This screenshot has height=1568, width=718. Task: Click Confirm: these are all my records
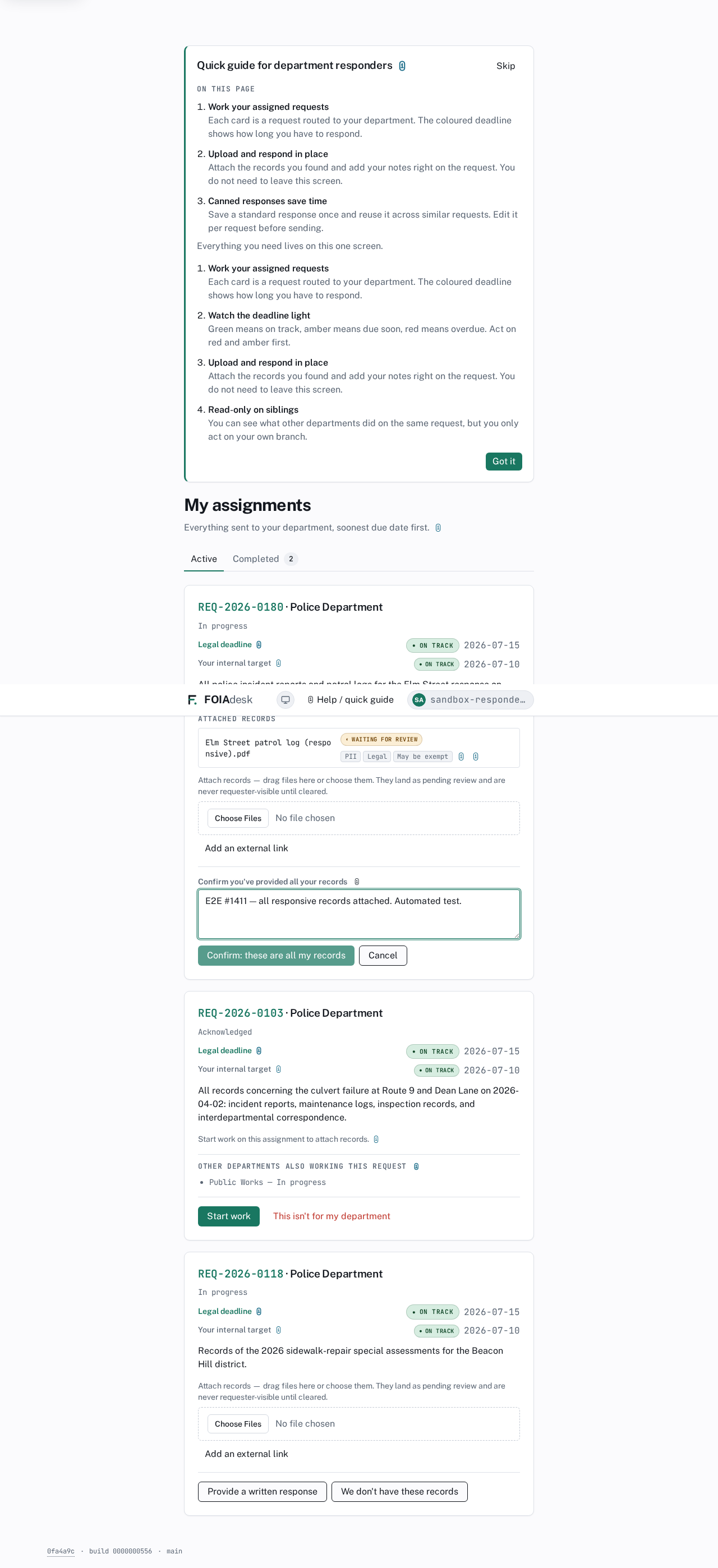coord(276,955)
